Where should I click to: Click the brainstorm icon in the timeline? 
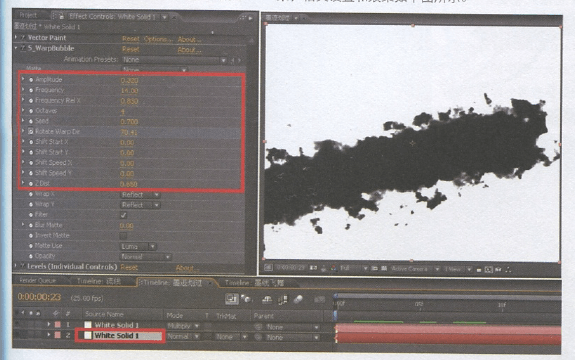[x=319, y=300]
